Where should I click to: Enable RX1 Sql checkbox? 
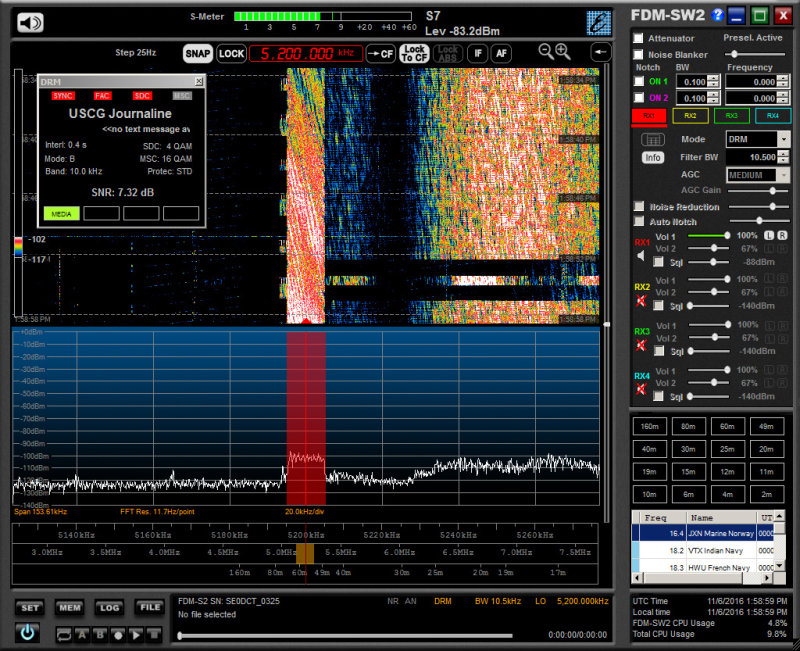(x=659, y=262)
